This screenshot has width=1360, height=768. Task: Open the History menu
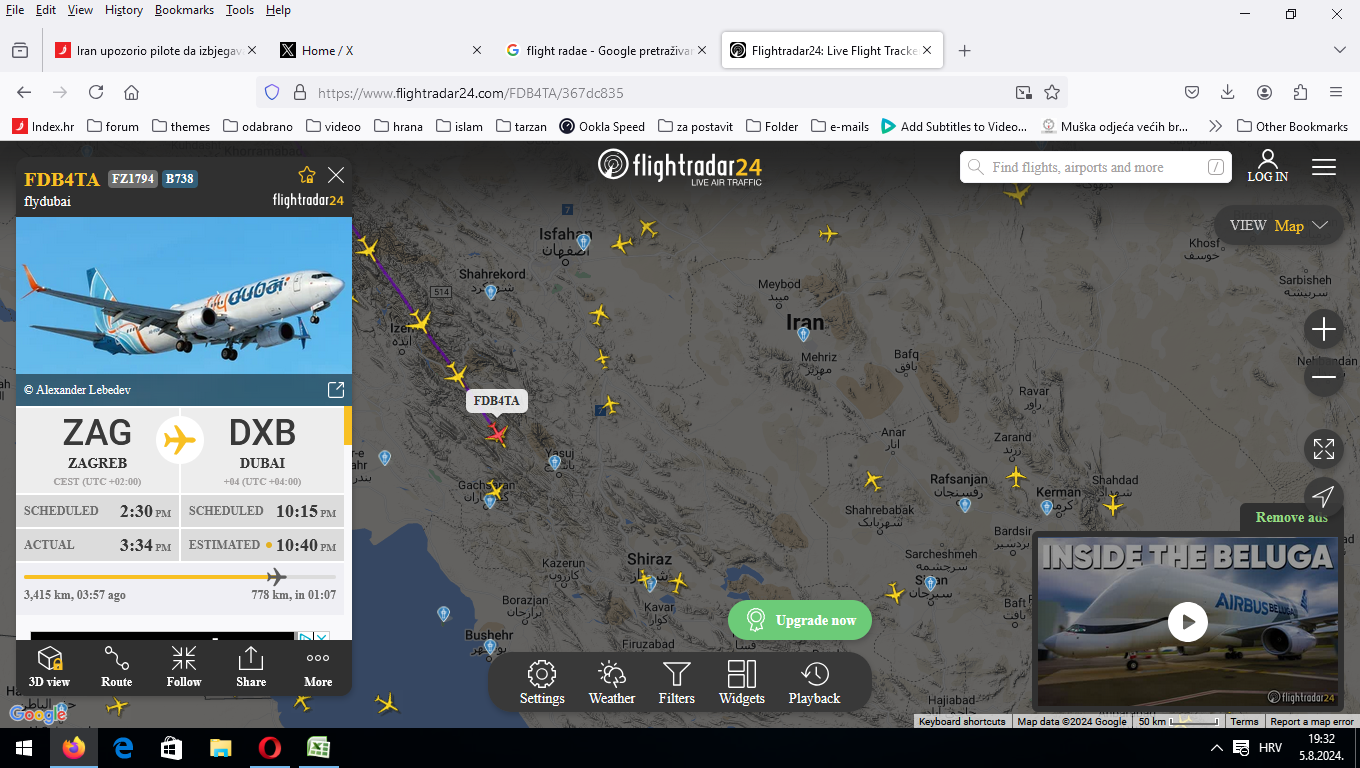point(124,10)
